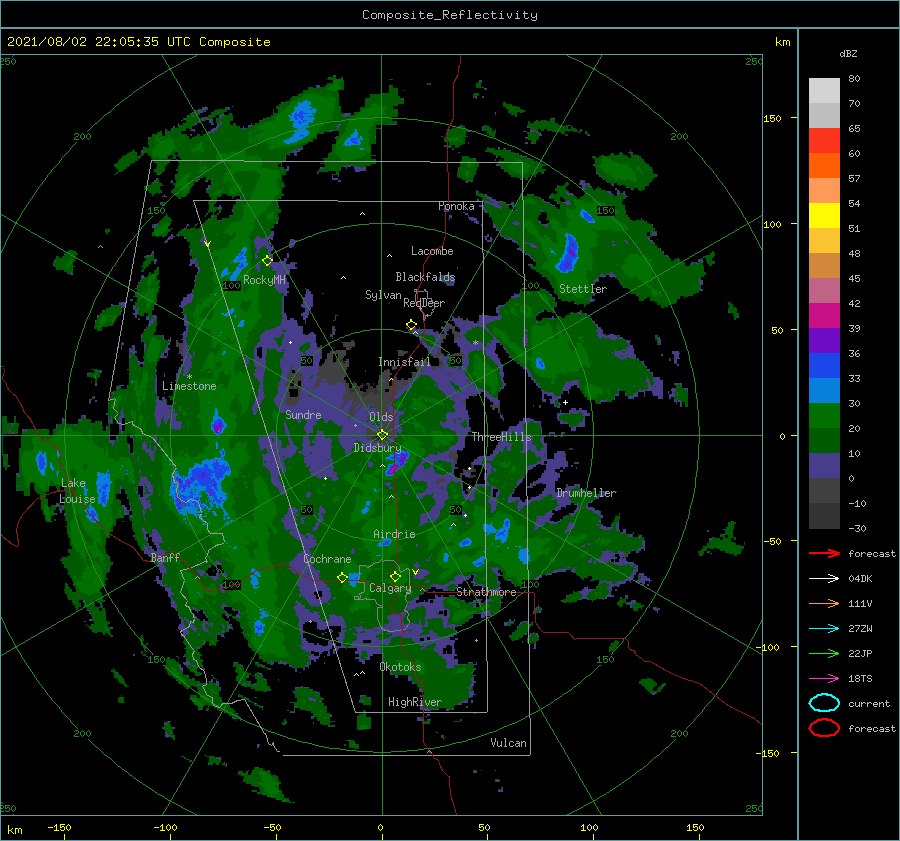Pick the orange swatch between 60 and 57

click(824, 165)
